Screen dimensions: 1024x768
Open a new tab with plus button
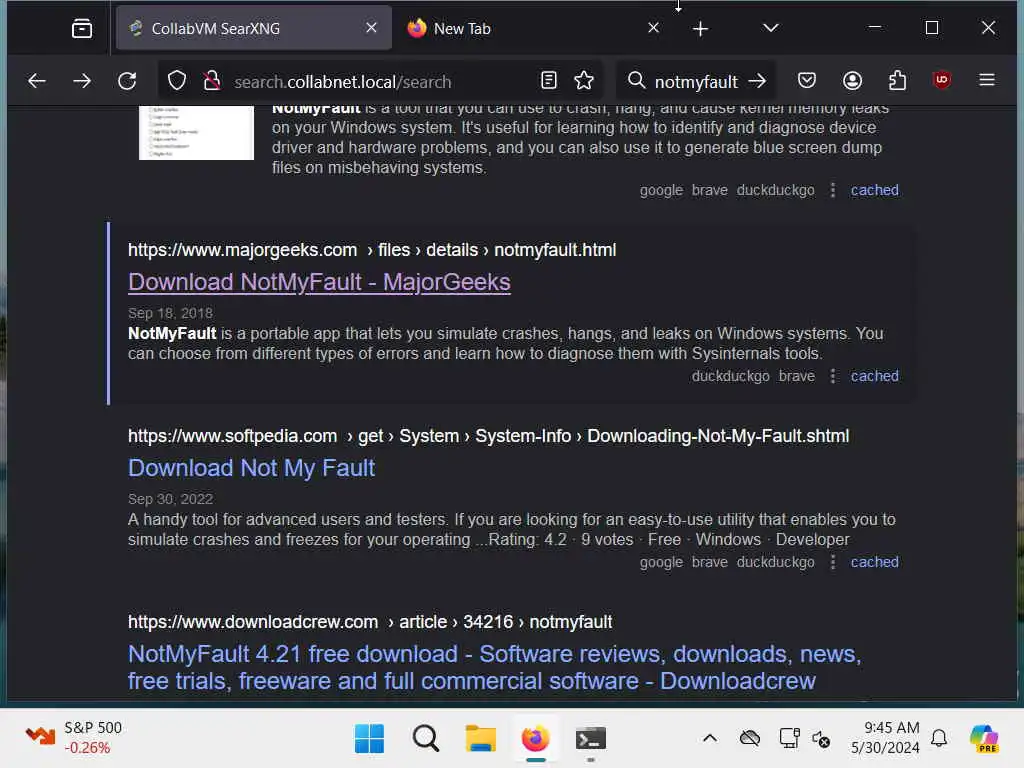point(700,29)
